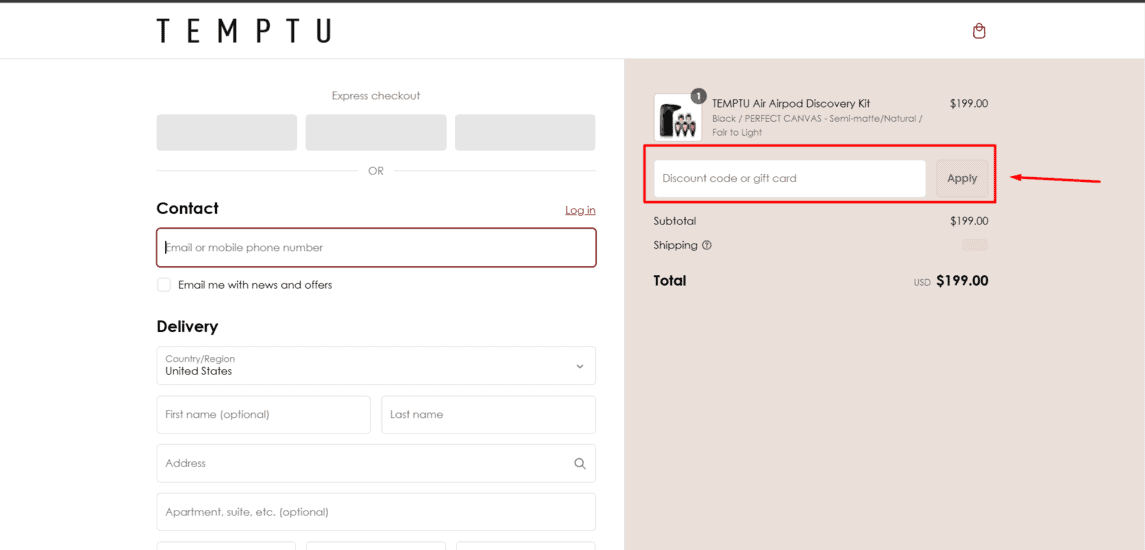Click the middle express checkout button

pyautogui.click(x=376, y=132)
